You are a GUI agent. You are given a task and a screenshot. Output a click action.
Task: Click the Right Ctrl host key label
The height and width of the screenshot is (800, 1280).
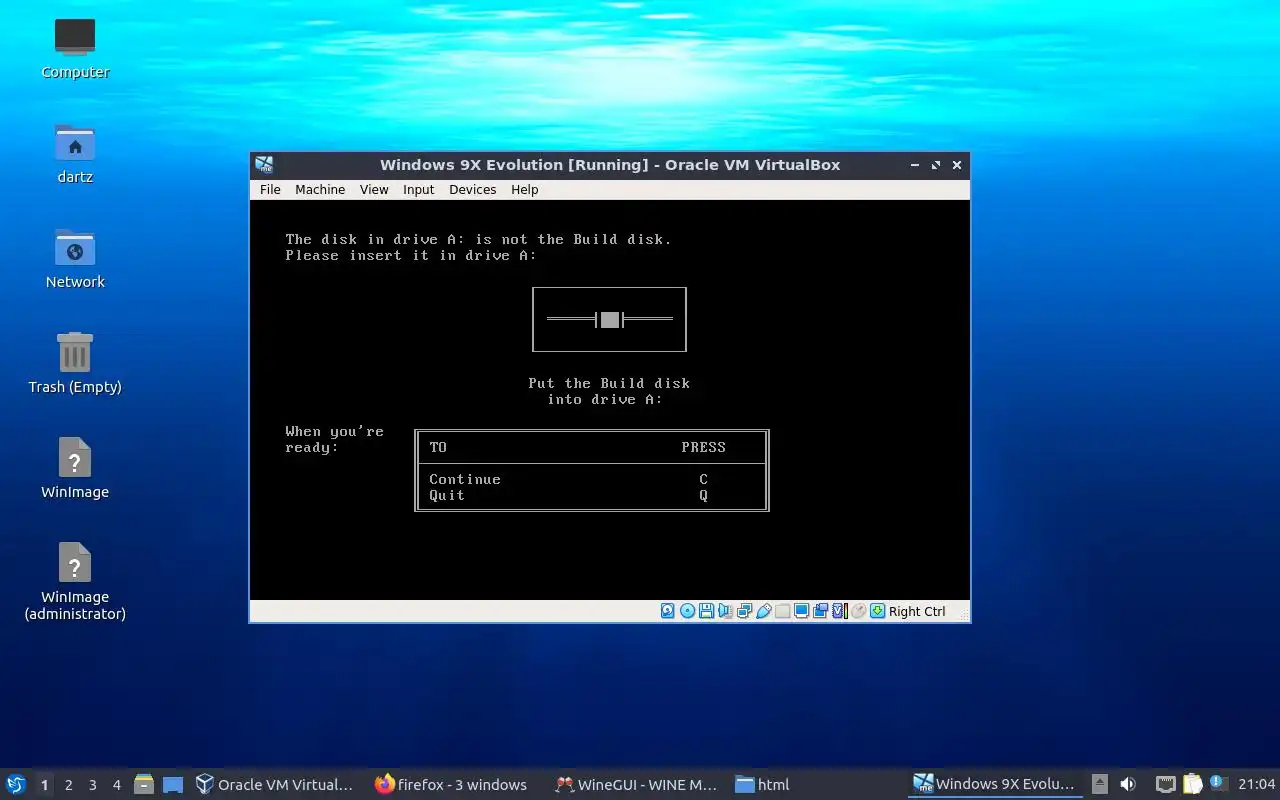click(x=917, y=612)
